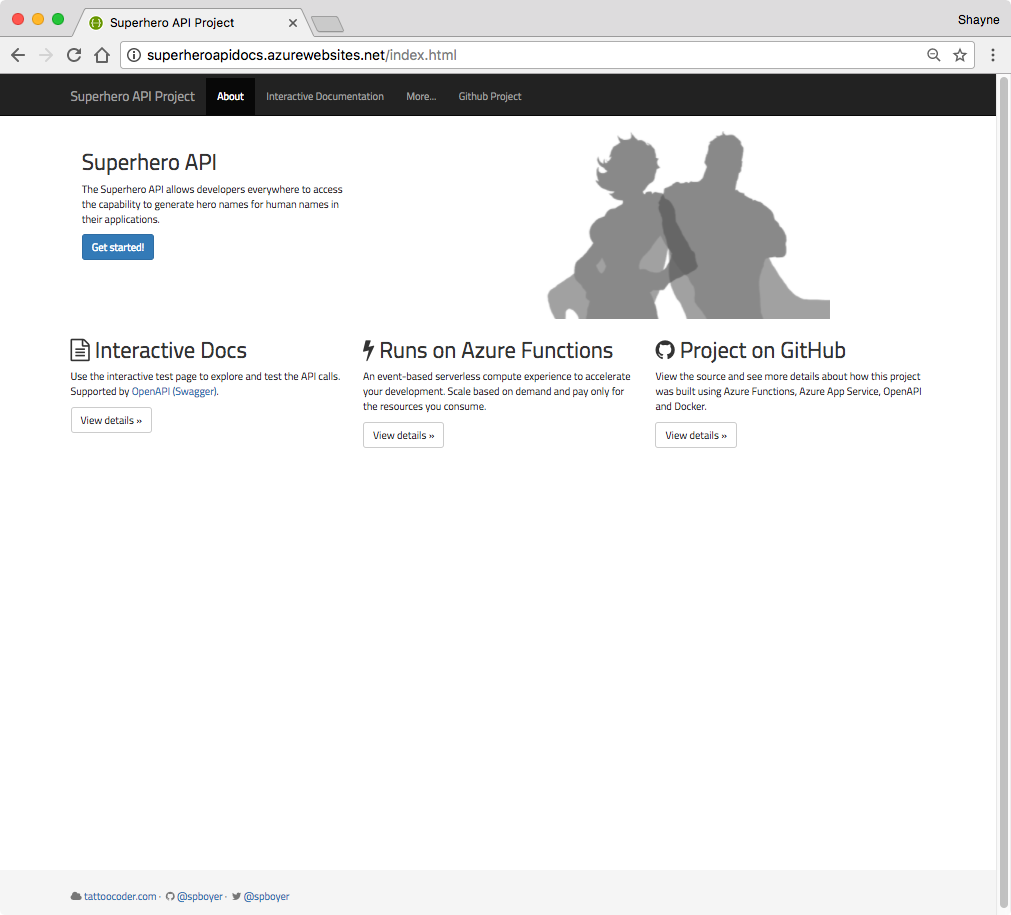View site information icon in address bar

133,55
